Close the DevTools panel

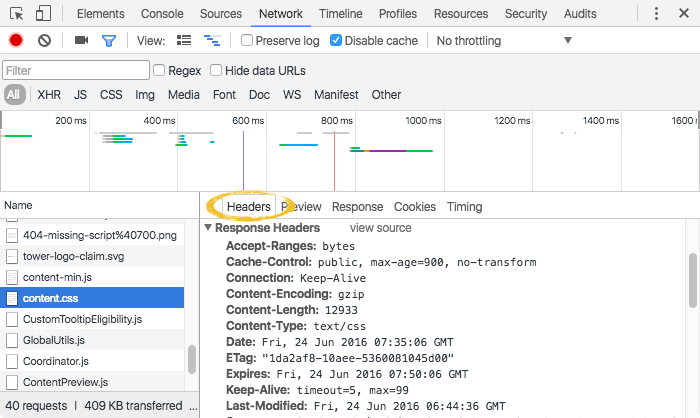pos(685,14)
